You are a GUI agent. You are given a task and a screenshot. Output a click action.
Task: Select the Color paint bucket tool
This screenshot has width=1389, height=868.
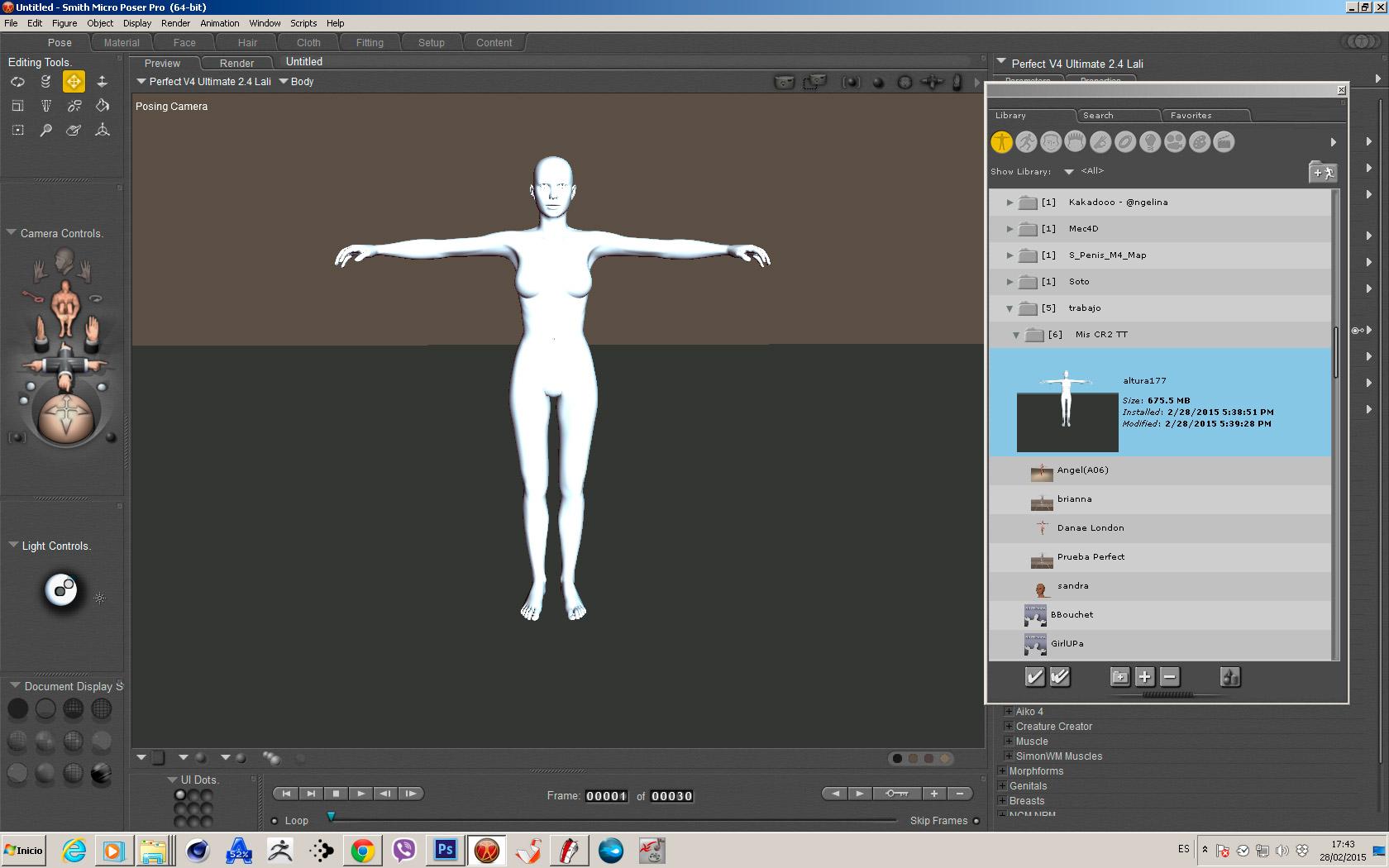[x=102, y=106]
